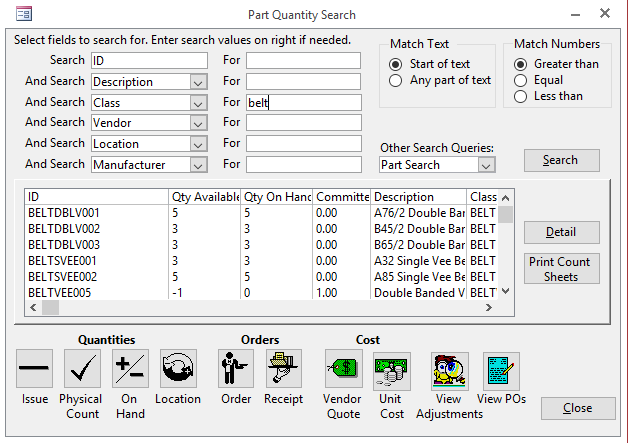Click the Search button

pyautogui.click(x=561, y=160)
